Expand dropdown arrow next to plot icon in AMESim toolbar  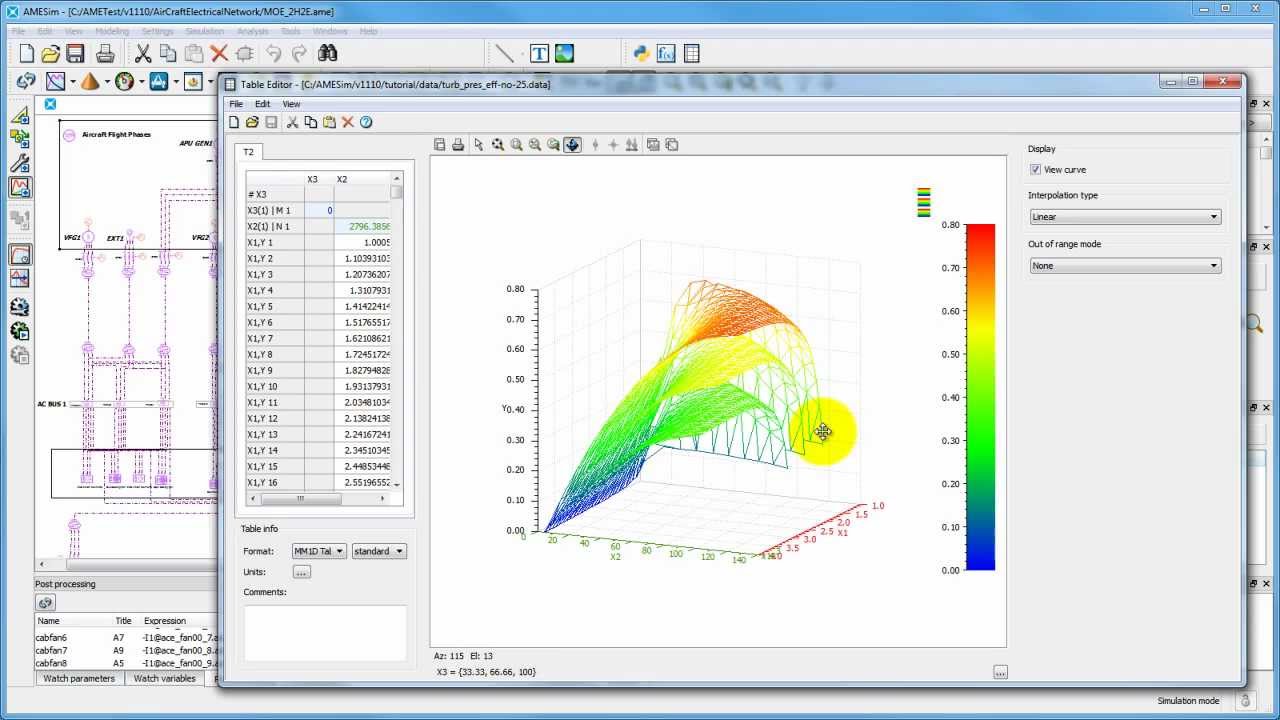coord(75,82)
